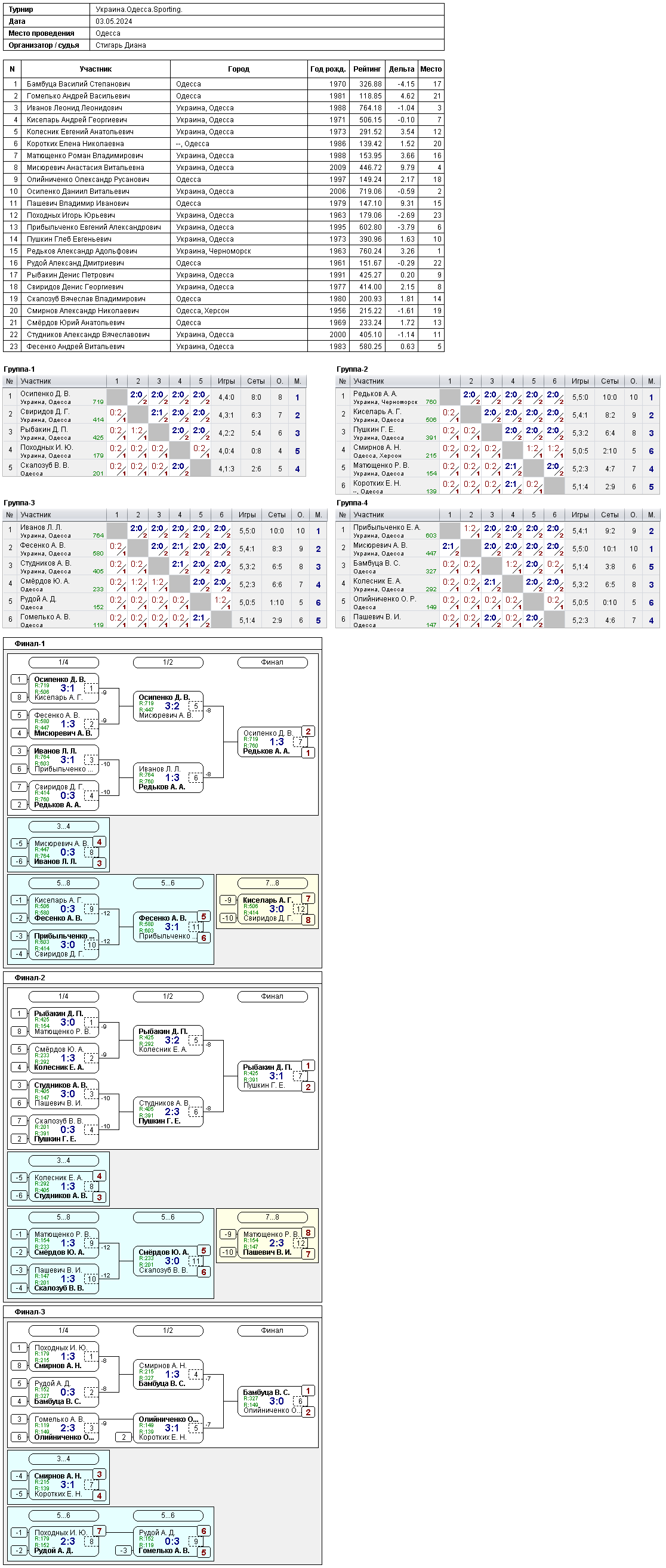Select participant 'Скалозуб Вячеслав Владимирович'
The height and width of the screenshot is (1568, 666).
(x=86, y=299)
